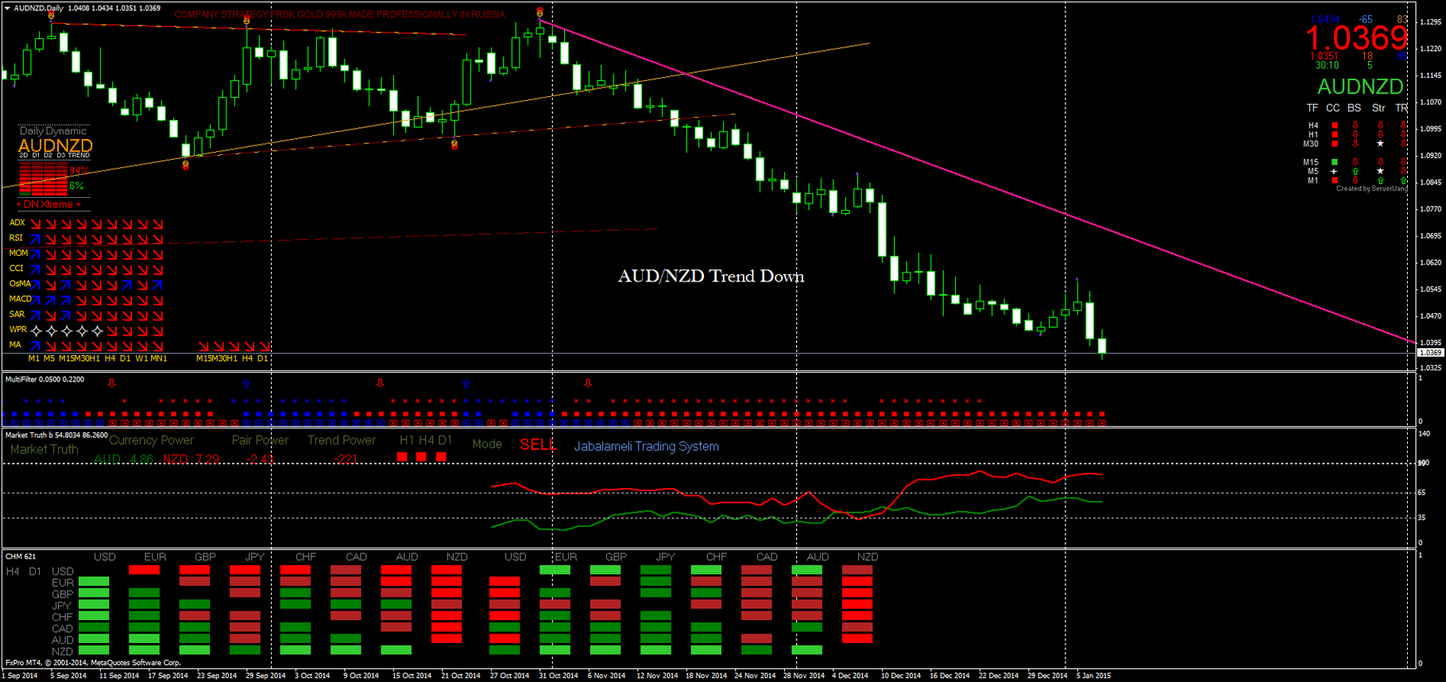Click the H4 row CC red square

[x=1335, y=125]
